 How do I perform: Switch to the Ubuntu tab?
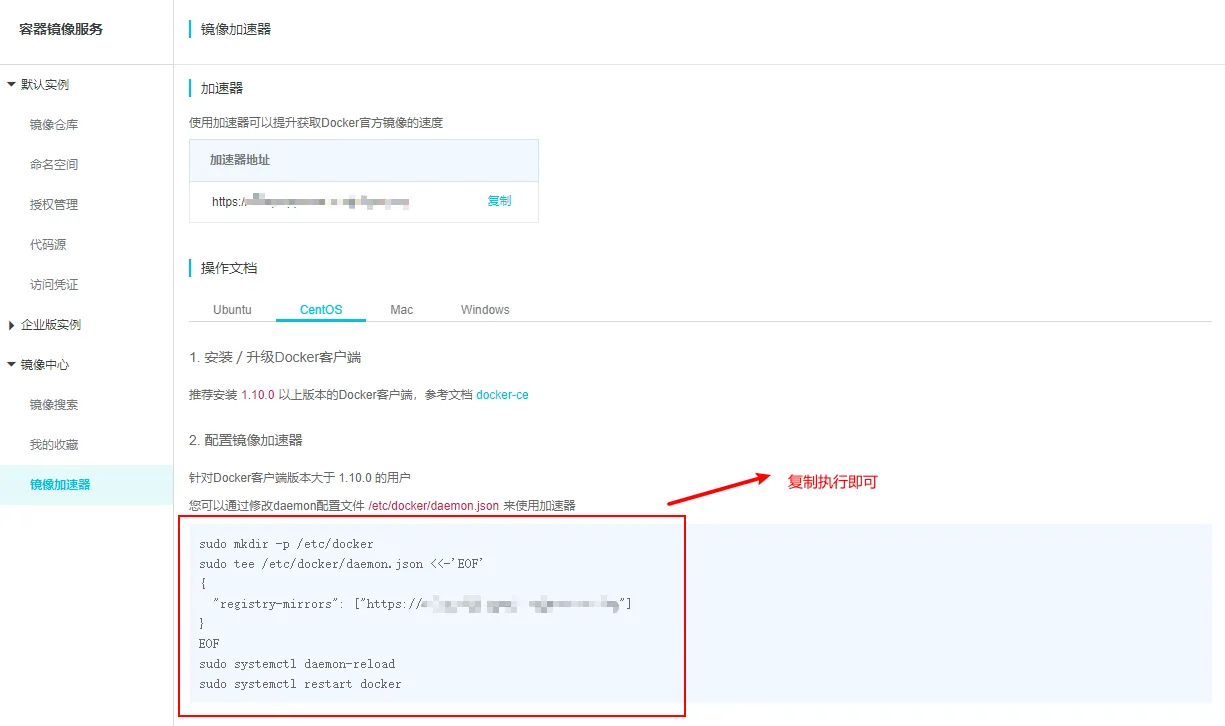tap(232, 310)
